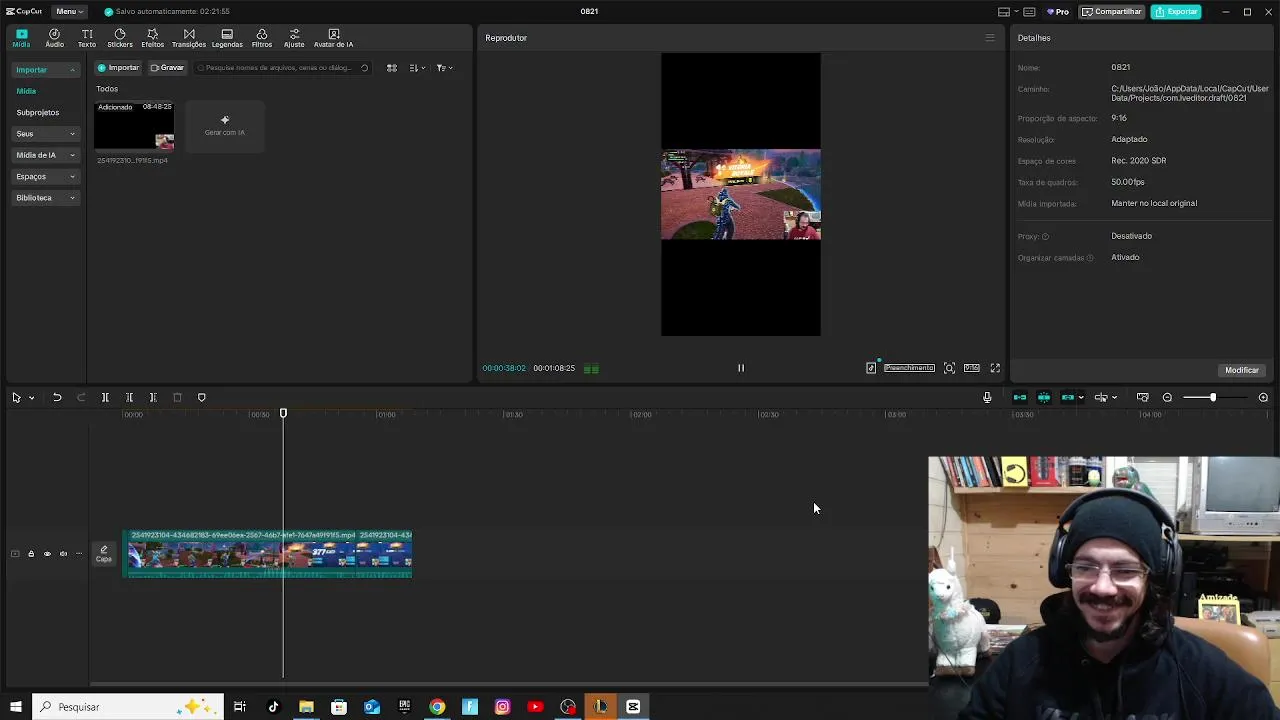Add a marker with the shield icon
The width and height of the screenshot is (1280, 720).
click(201, 398)
